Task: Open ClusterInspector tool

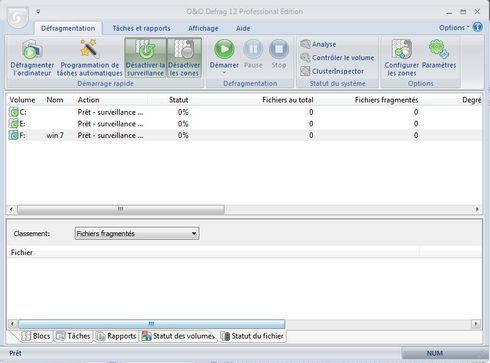Action: (332, 71)
